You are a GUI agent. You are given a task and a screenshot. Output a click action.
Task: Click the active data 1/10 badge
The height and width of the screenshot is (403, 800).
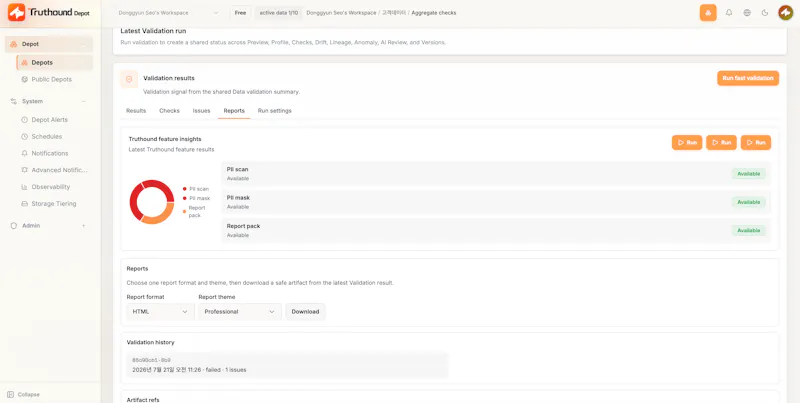click(279, 13)
